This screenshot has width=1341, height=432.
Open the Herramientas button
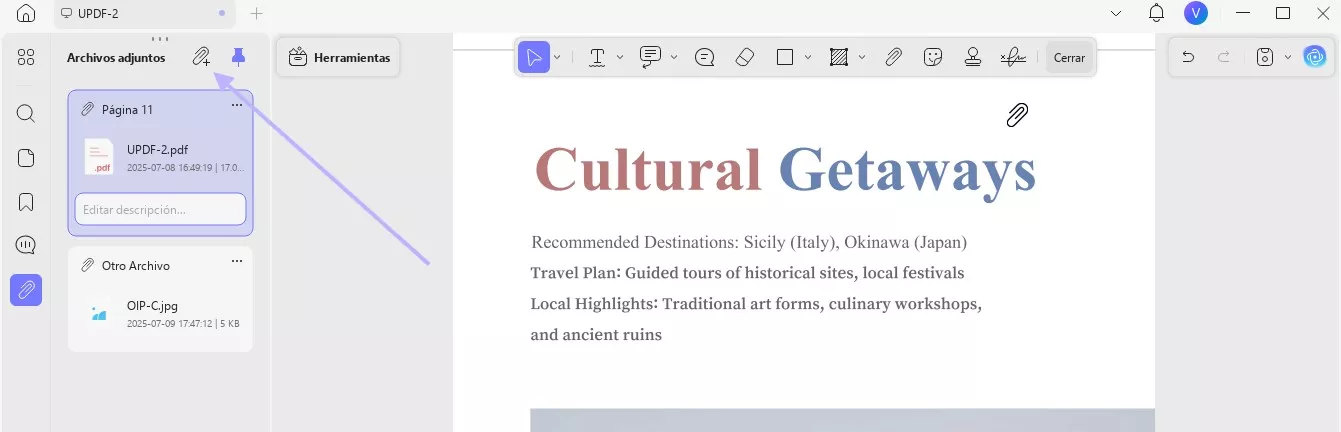point(339,58)
